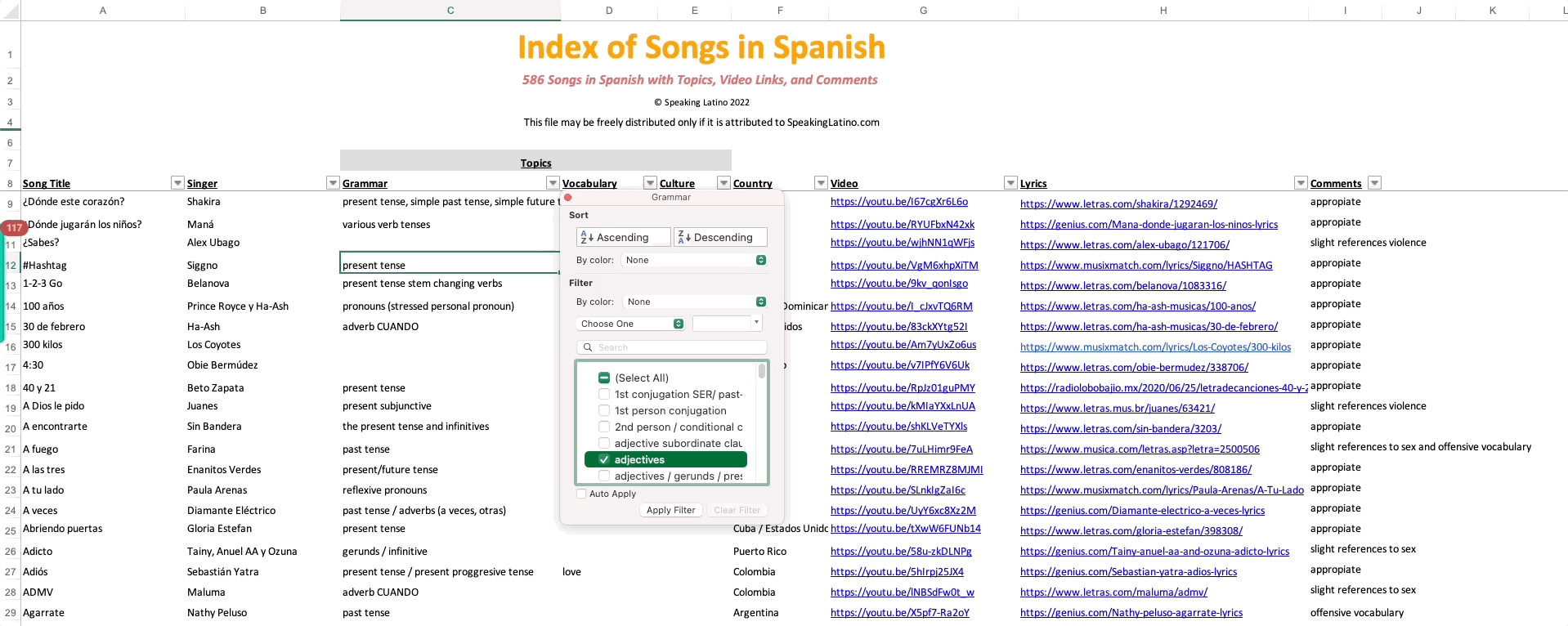1568x626 pixels.
Task: Click vocabulary cell 'love'
Action: coord(571,572)
